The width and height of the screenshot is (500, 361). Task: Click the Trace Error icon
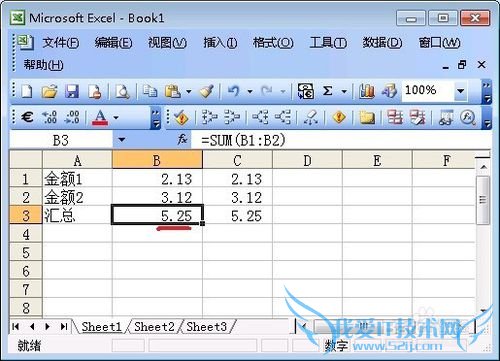click(x=339, y=117)
